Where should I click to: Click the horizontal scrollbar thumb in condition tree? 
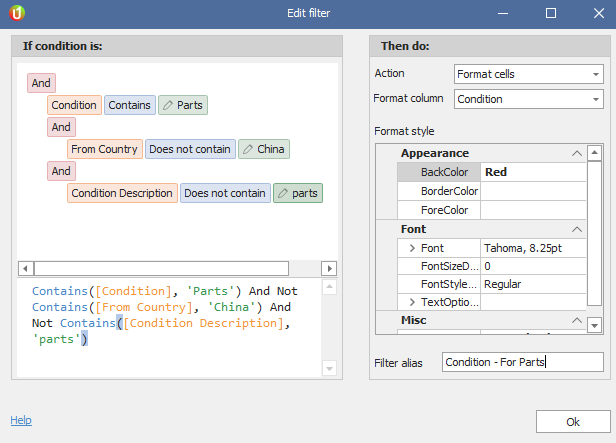point(161,269)
